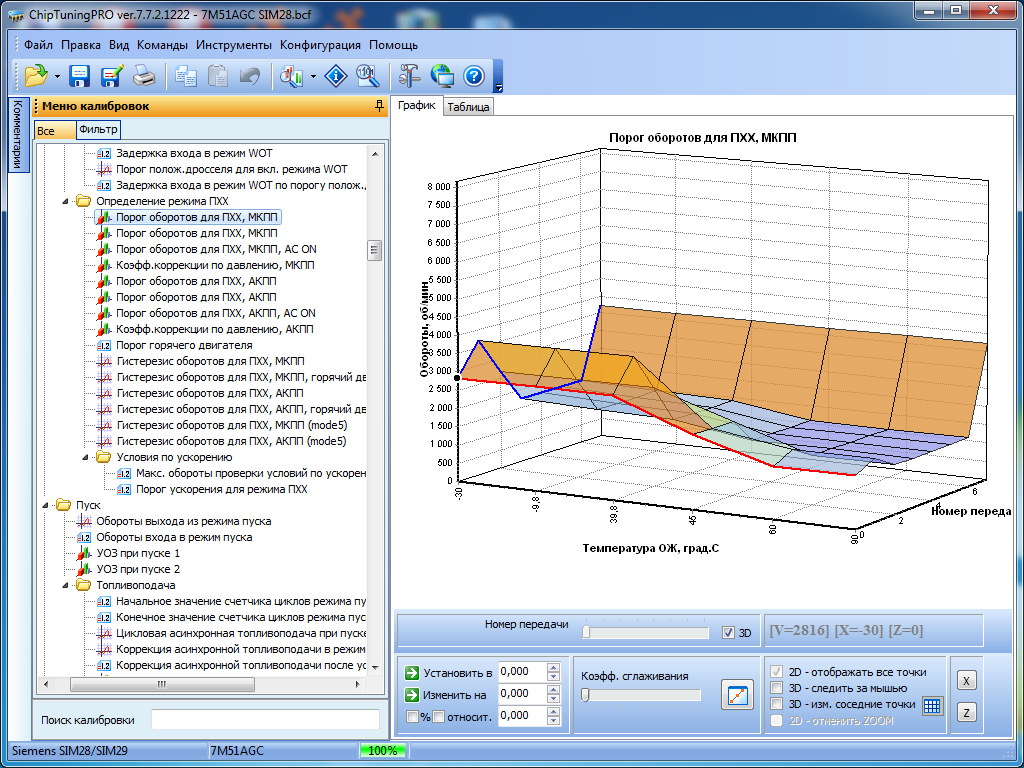The width and height of the screenshot is (1024, 768).
Task: Open dropdown arrow beside open-file icon
Action: (57, 76)
